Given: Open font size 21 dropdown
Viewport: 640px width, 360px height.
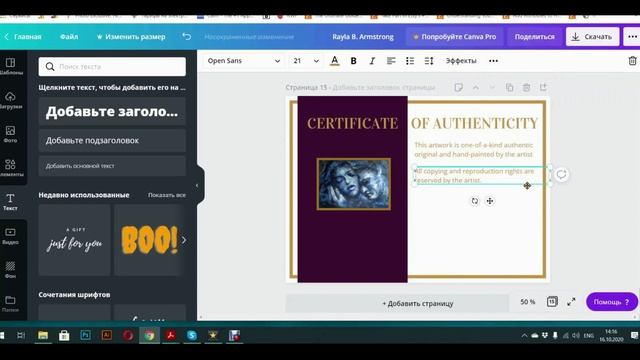Looking at the screenshot, I should point(306,61).
